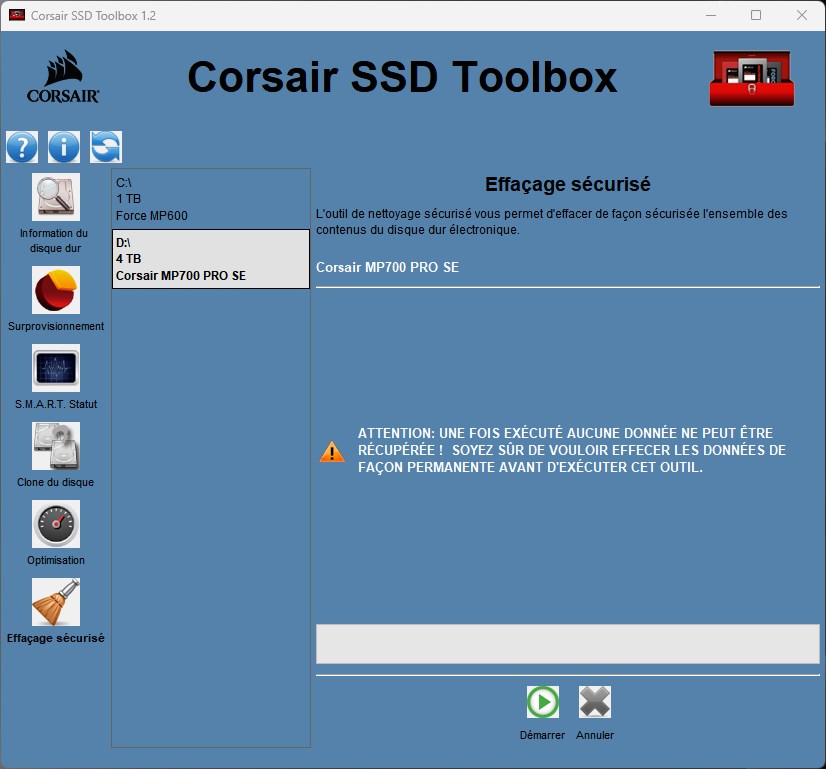The image size is (826, 769).
Task: Click the Optimisation label
Action: tap(56, 560)
